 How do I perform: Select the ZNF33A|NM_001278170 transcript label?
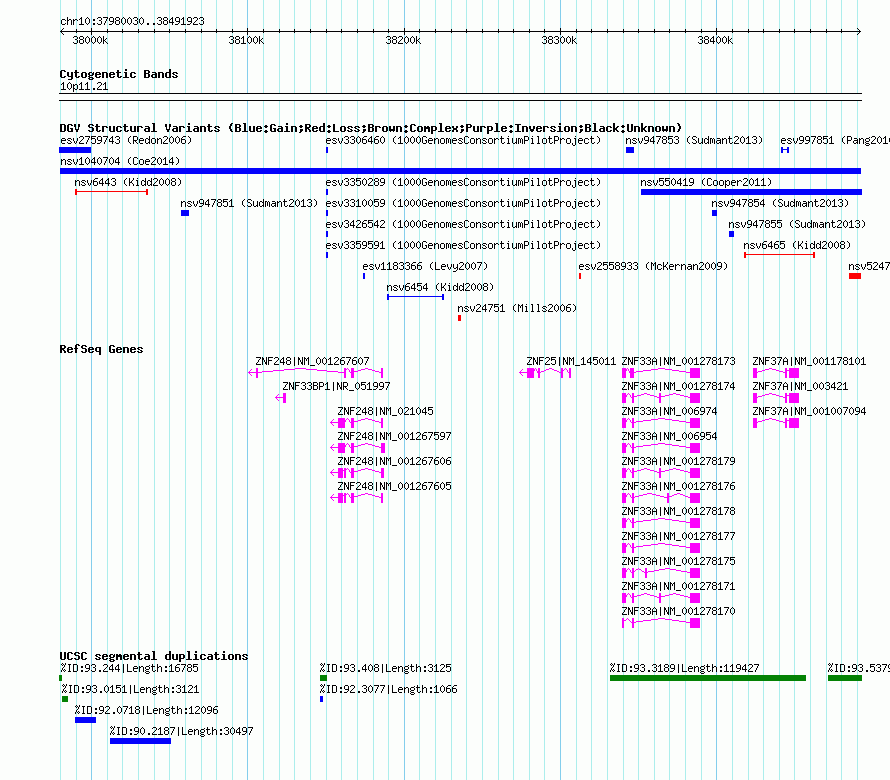pos(678,611)
